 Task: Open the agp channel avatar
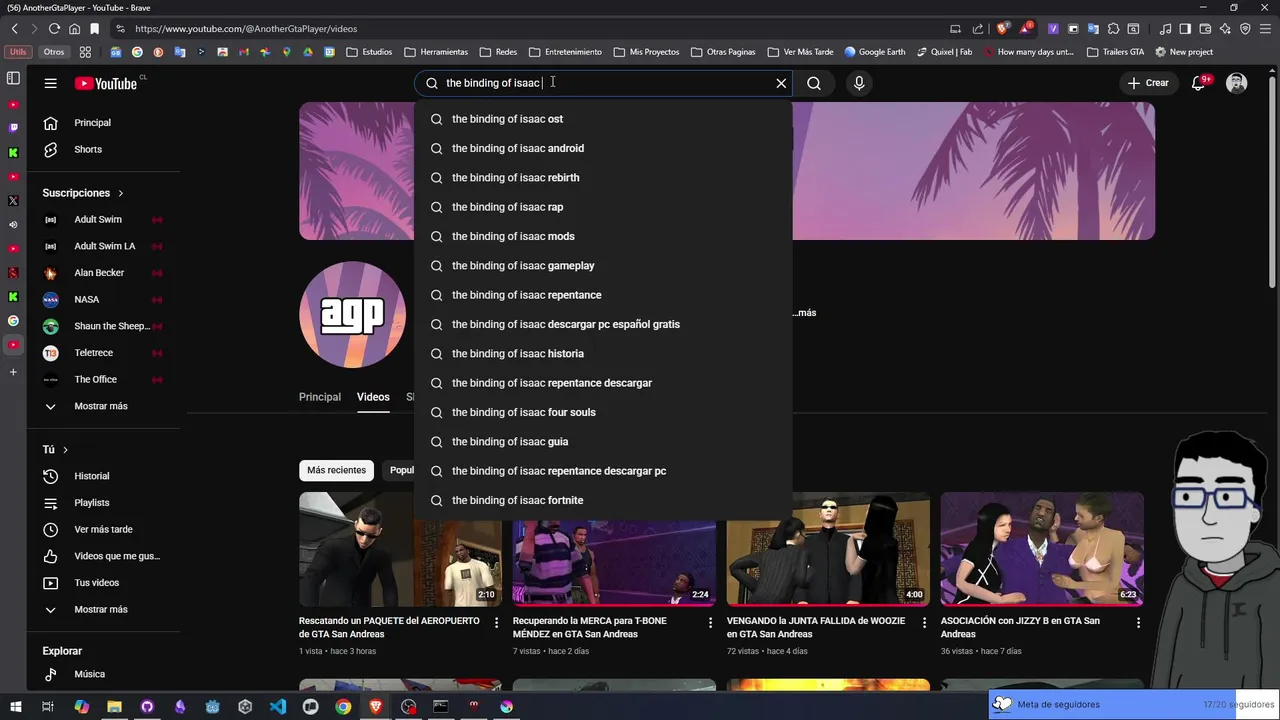click(352, 314)
